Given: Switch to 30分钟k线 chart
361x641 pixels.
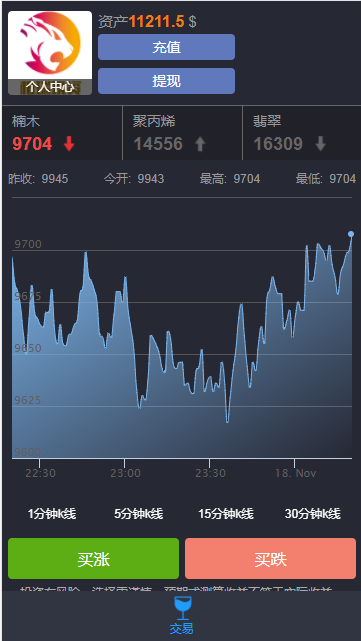Looking at the screenshot, I should 312,513.
